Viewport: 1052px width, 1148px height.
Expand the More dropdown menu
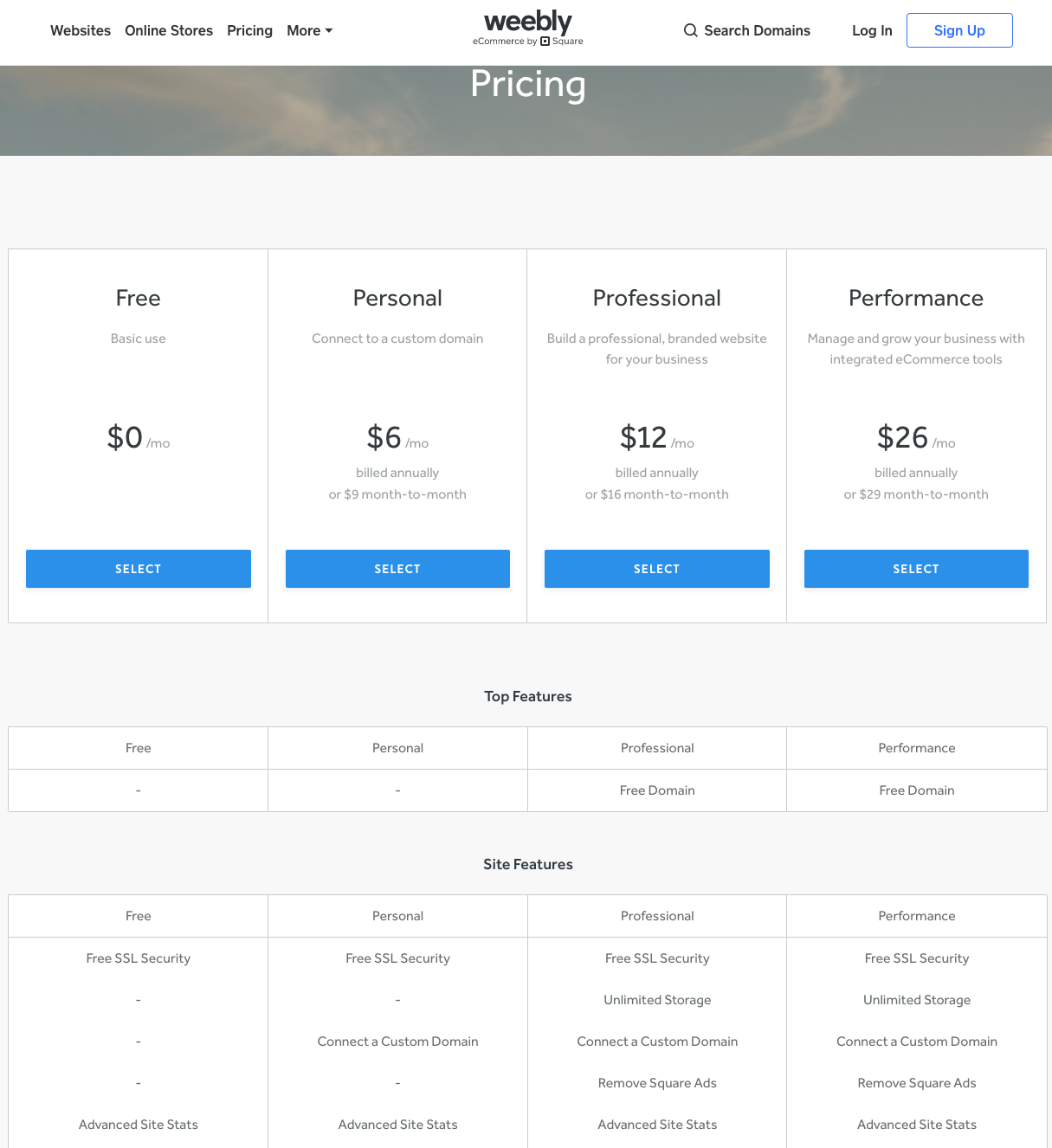[309, 30]
